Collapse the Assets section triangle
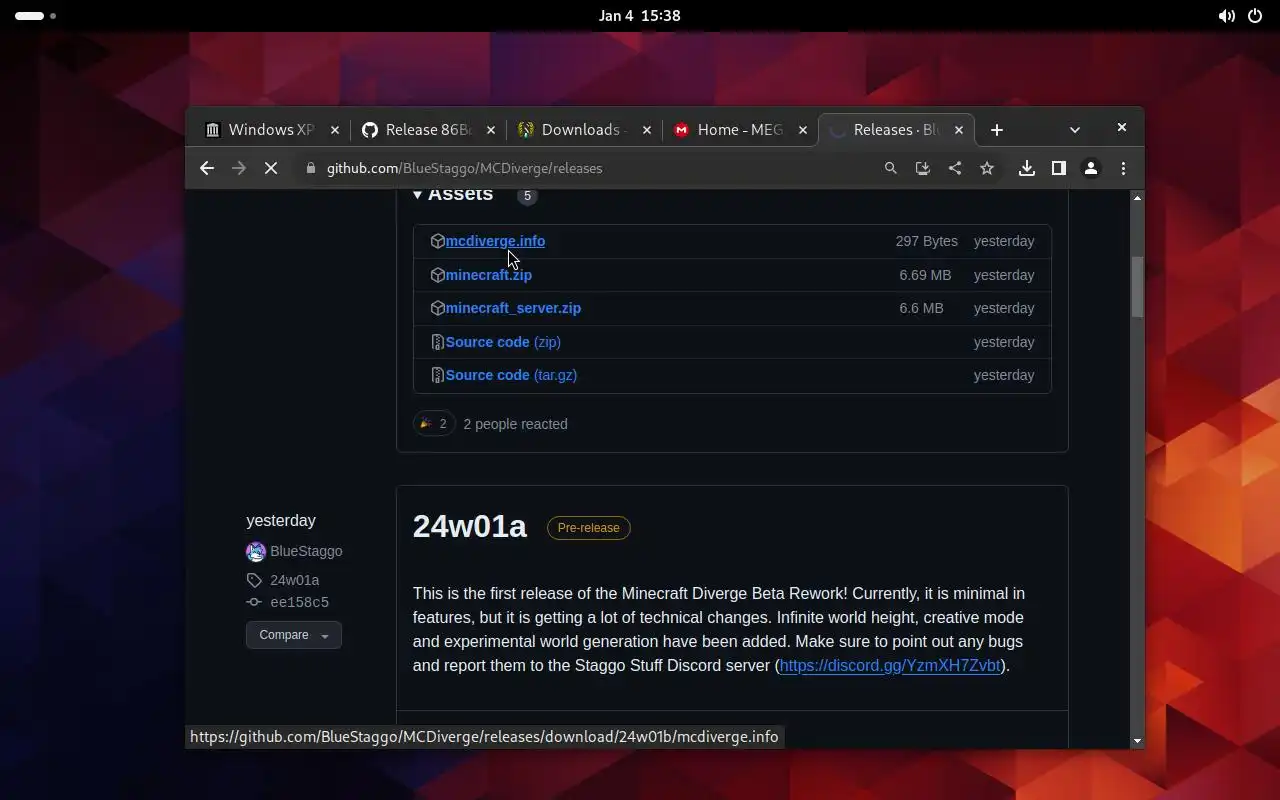The height and width of the screenshot is (800, 1280). pyautogui.click(x=418, y=194)
